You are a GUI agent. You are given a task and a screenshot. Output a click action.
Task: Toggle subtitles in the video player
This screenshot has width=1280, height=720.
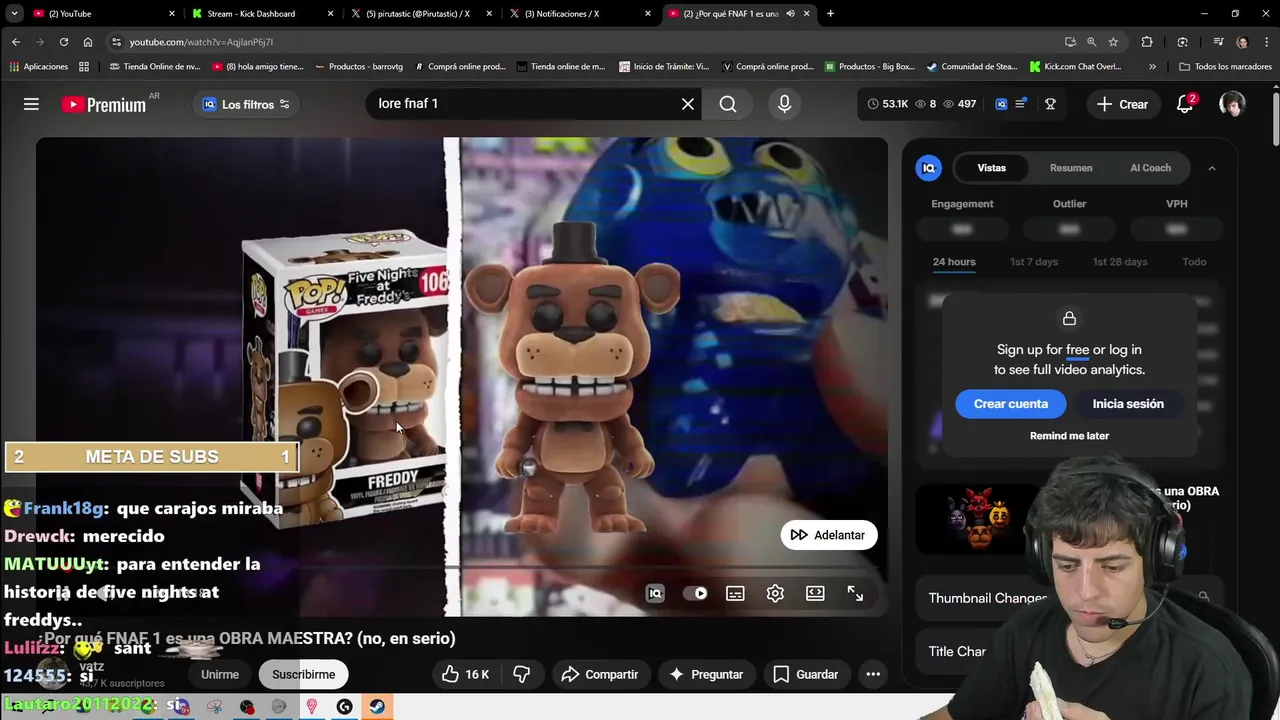click(735, 593)
